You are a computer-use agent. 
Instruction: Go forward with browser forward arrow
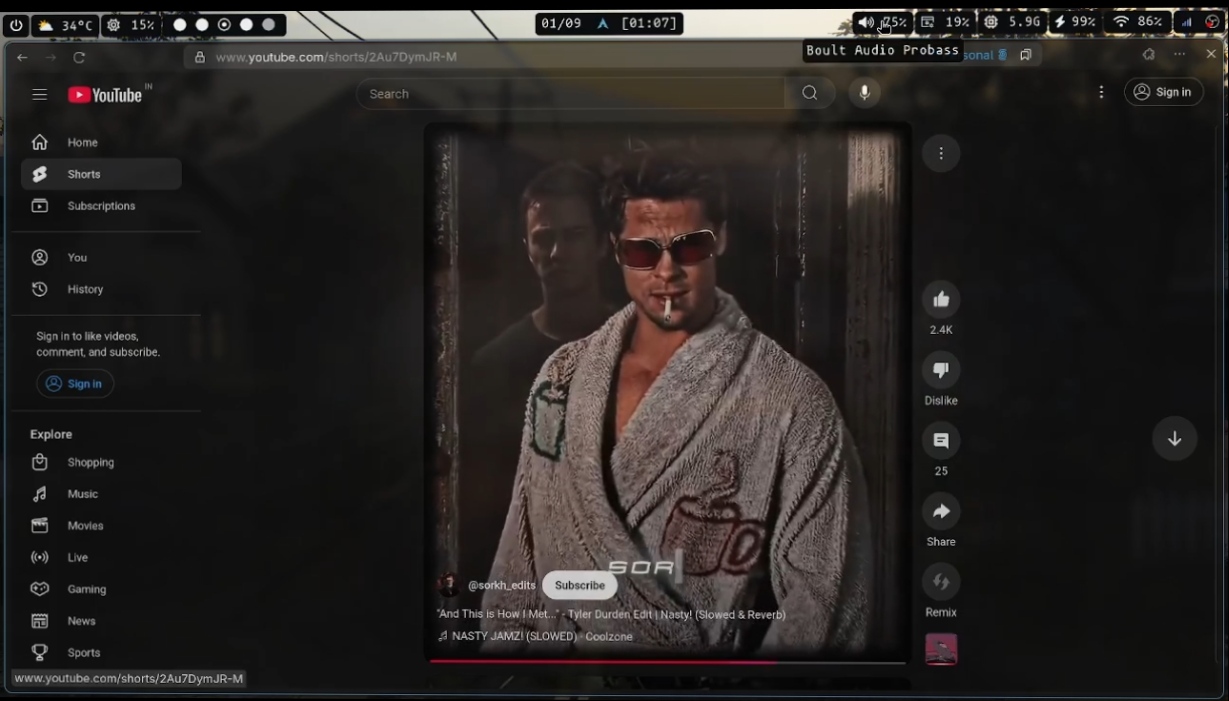[x=50, y=57]
